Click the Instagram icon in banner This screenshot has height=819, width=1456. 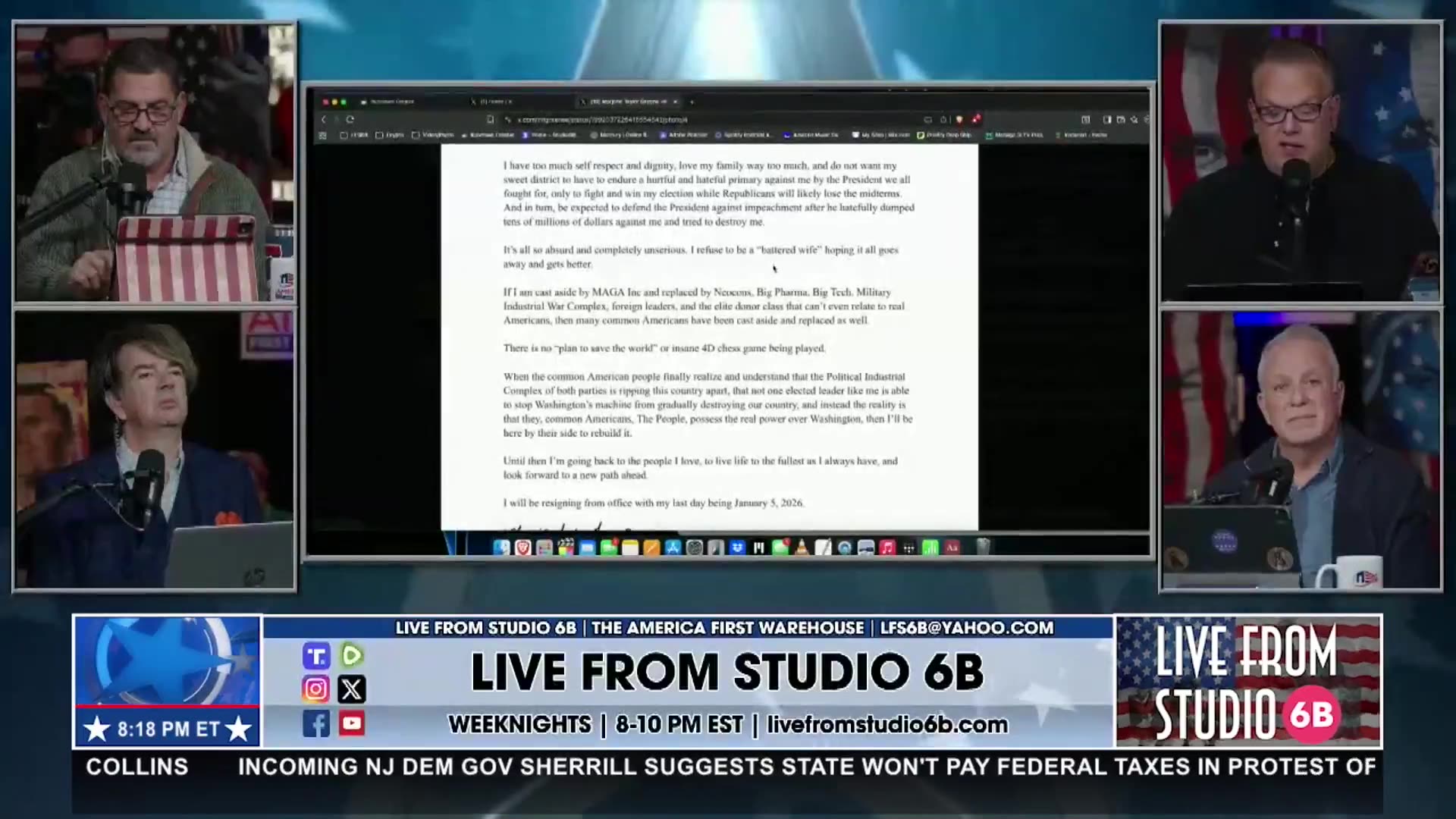(x=315, y=689)
